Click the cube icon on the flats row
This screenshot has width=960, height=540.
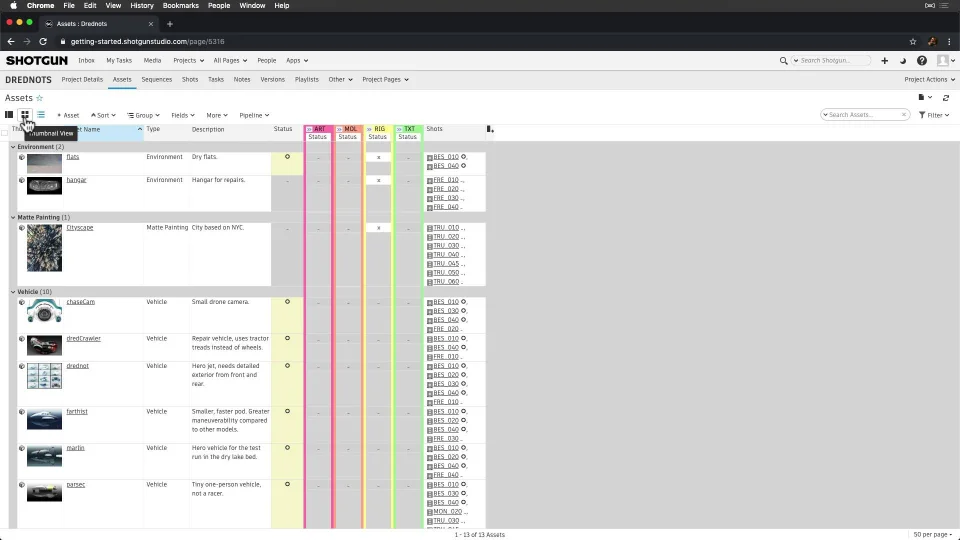pyautogui.click(x=21, y=157)
